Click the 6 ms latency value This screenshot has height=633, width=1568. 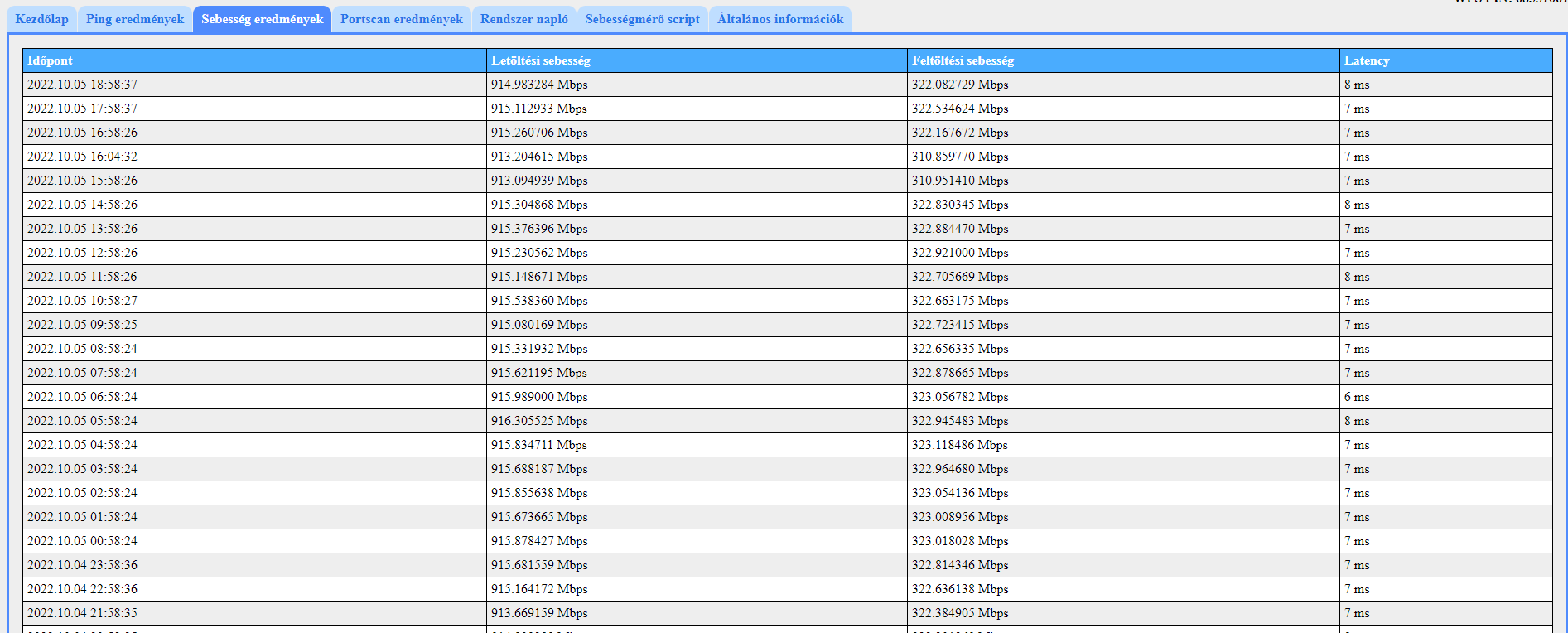(1357, 397)
